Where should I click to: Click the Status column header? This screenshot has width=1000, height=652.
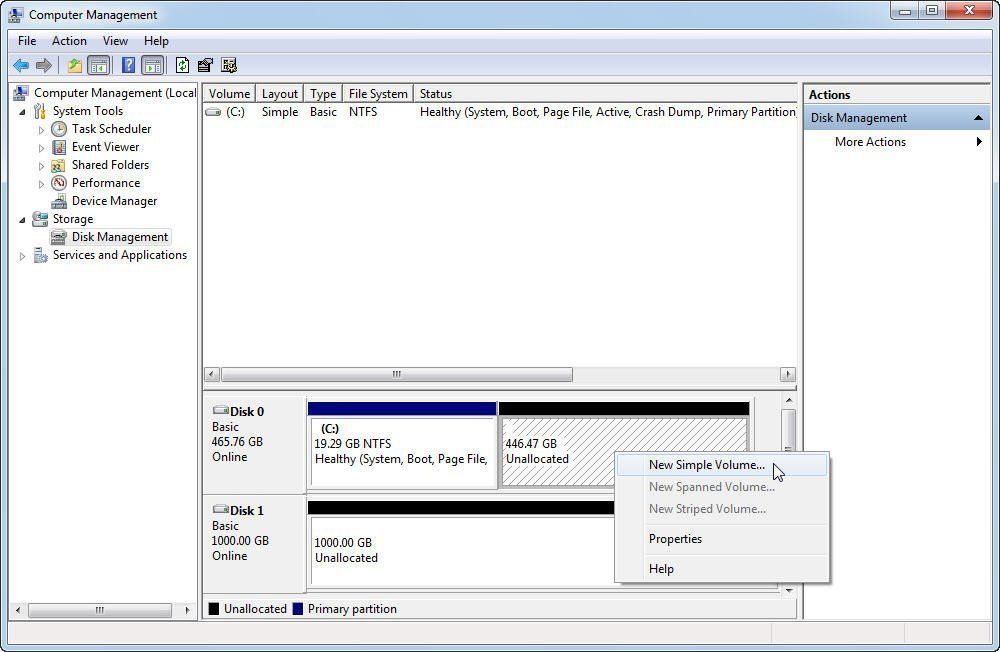605,94
